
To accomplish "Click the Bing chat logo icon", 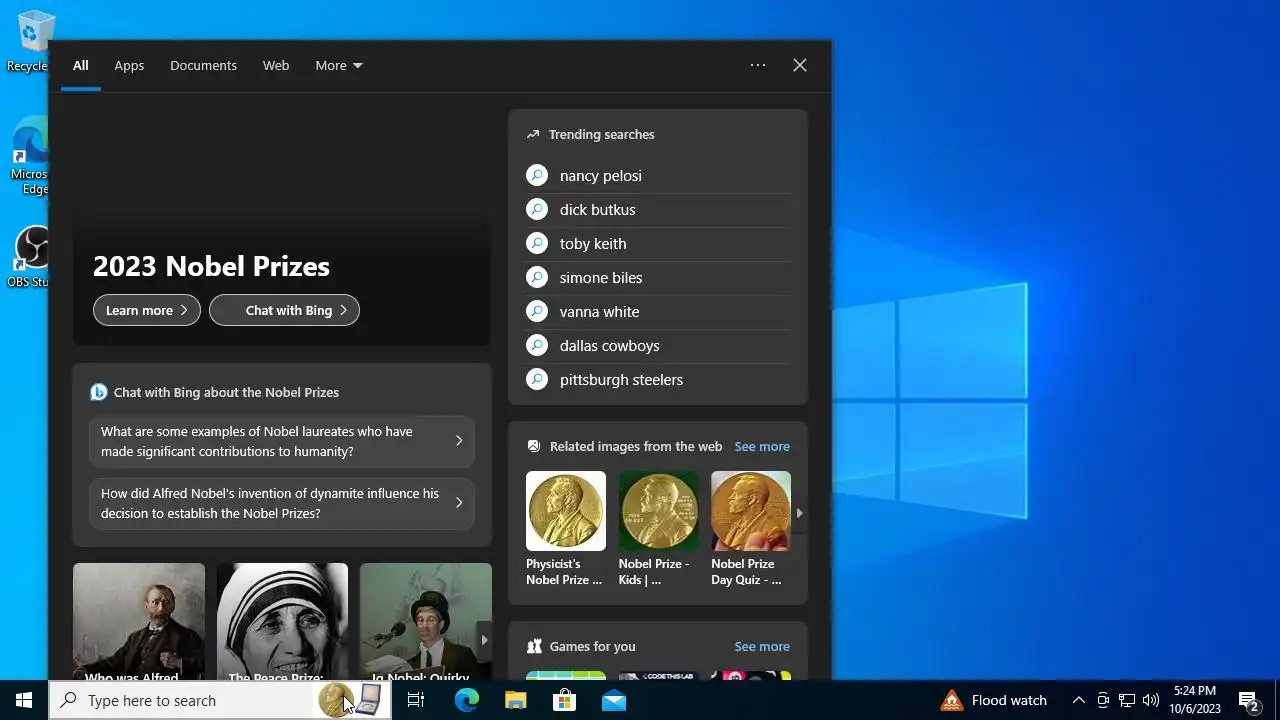I will (x=98, y=392).
